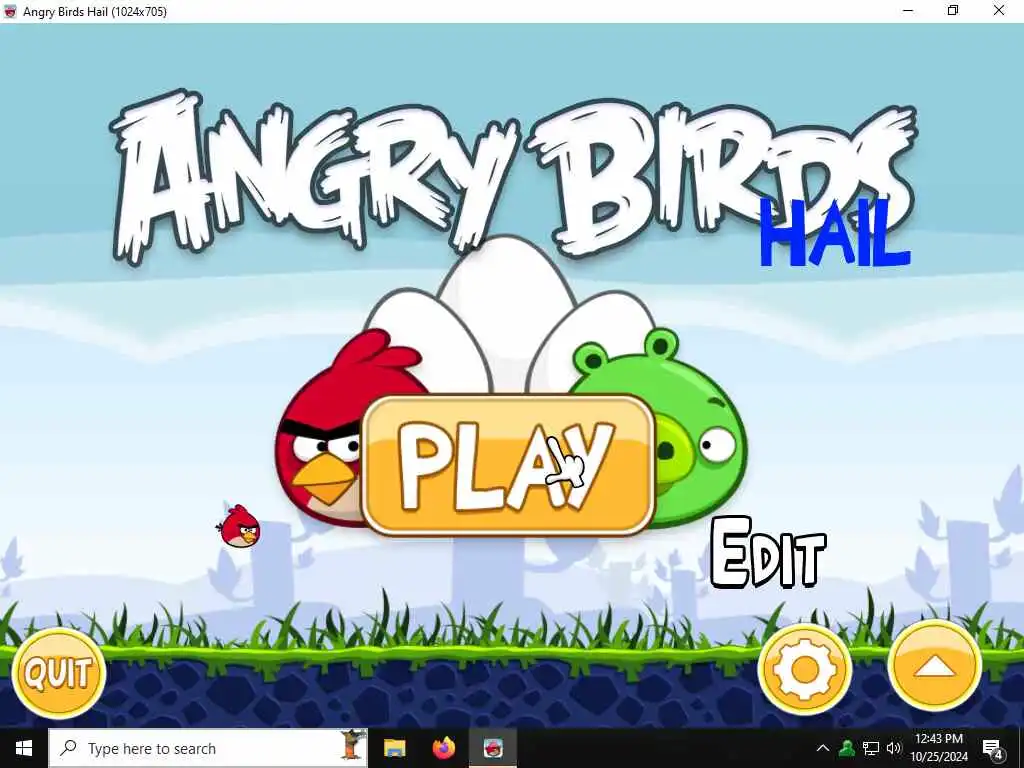Maximize the Angry Birds Hail window

tap(953, 10)
